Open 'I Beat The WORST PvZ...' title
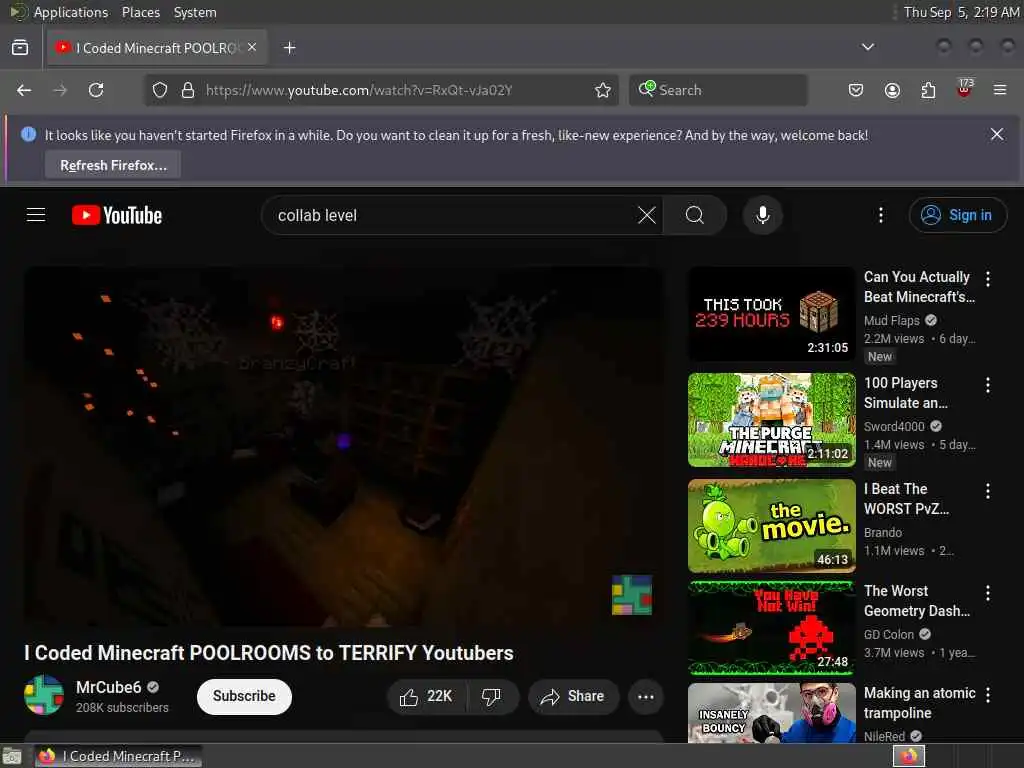 [906, 498]
